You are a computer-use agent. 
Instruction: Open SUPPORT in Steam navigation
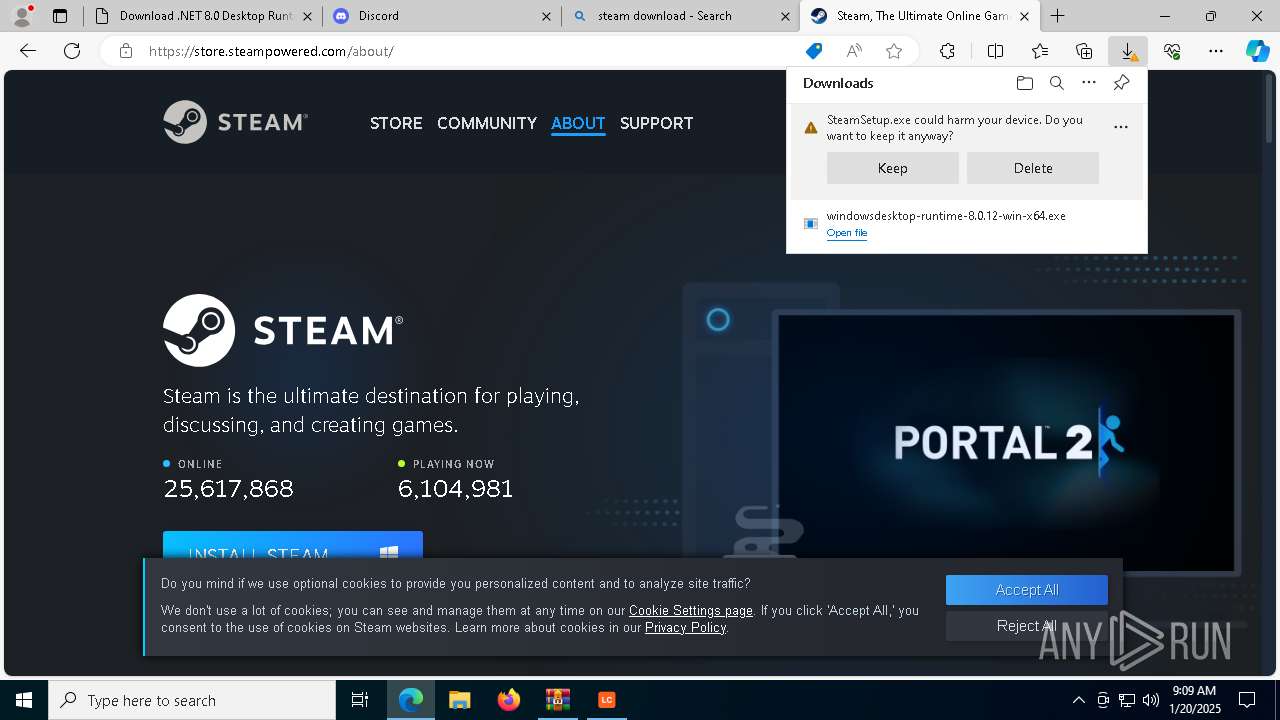pyautogui.click(x=656, y=123)
